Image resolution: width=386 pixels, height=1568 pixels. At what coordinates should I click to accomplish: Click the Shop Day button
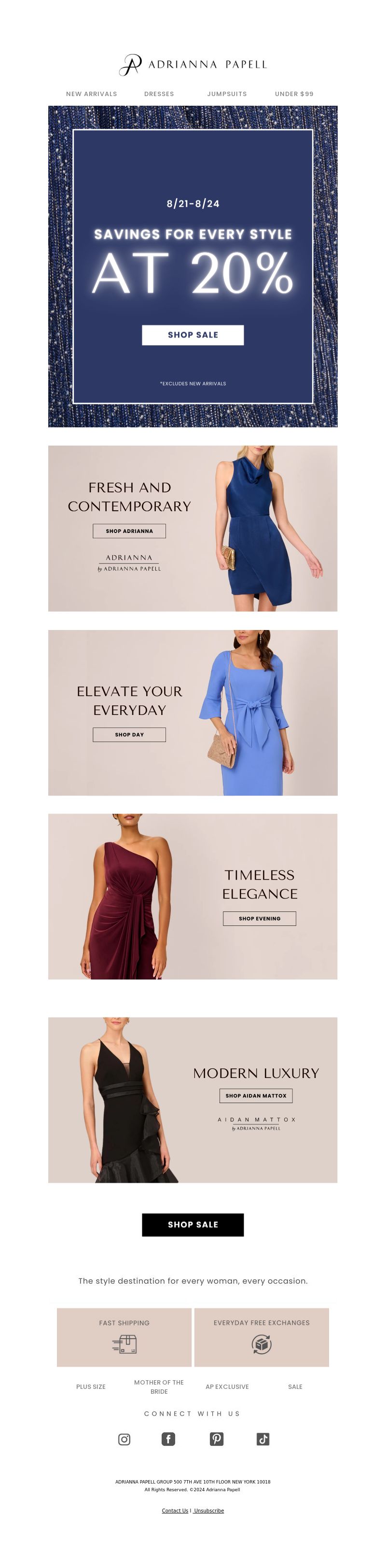[x=129, y=734]
